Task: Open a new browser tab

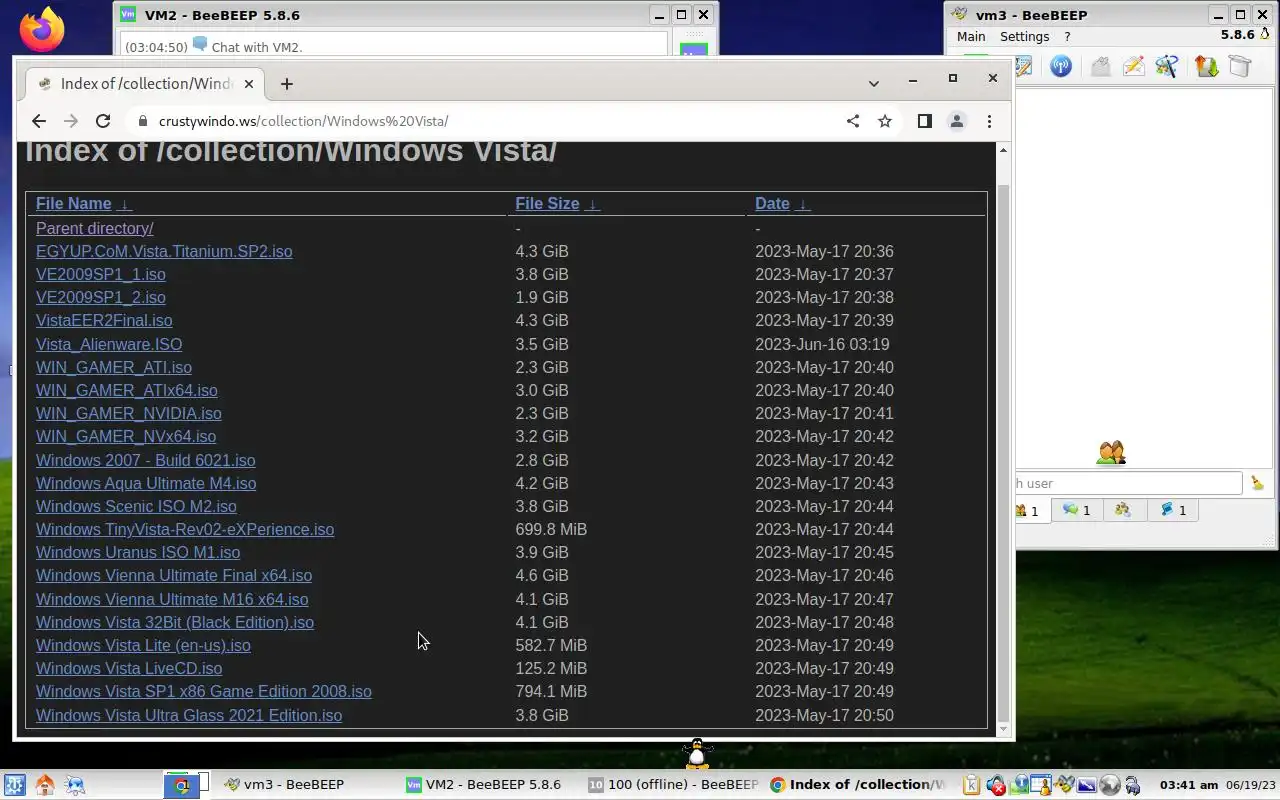Action: (x=287, y=84)
